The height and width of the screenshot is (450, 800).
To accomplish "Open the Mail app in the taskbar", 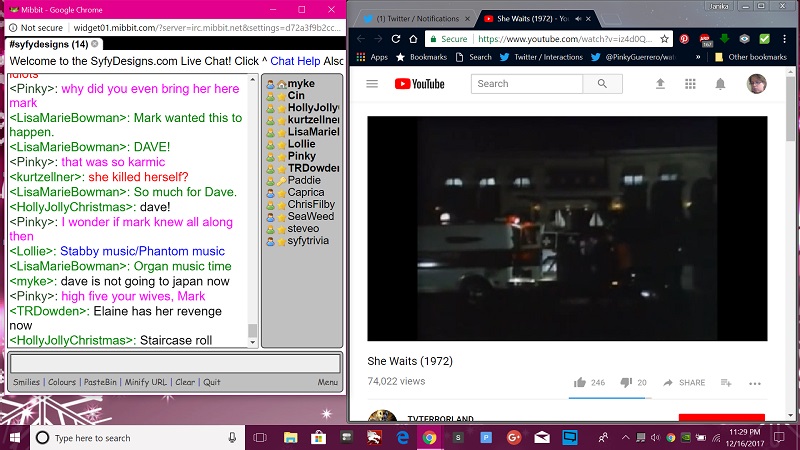I will click(542, 438).
